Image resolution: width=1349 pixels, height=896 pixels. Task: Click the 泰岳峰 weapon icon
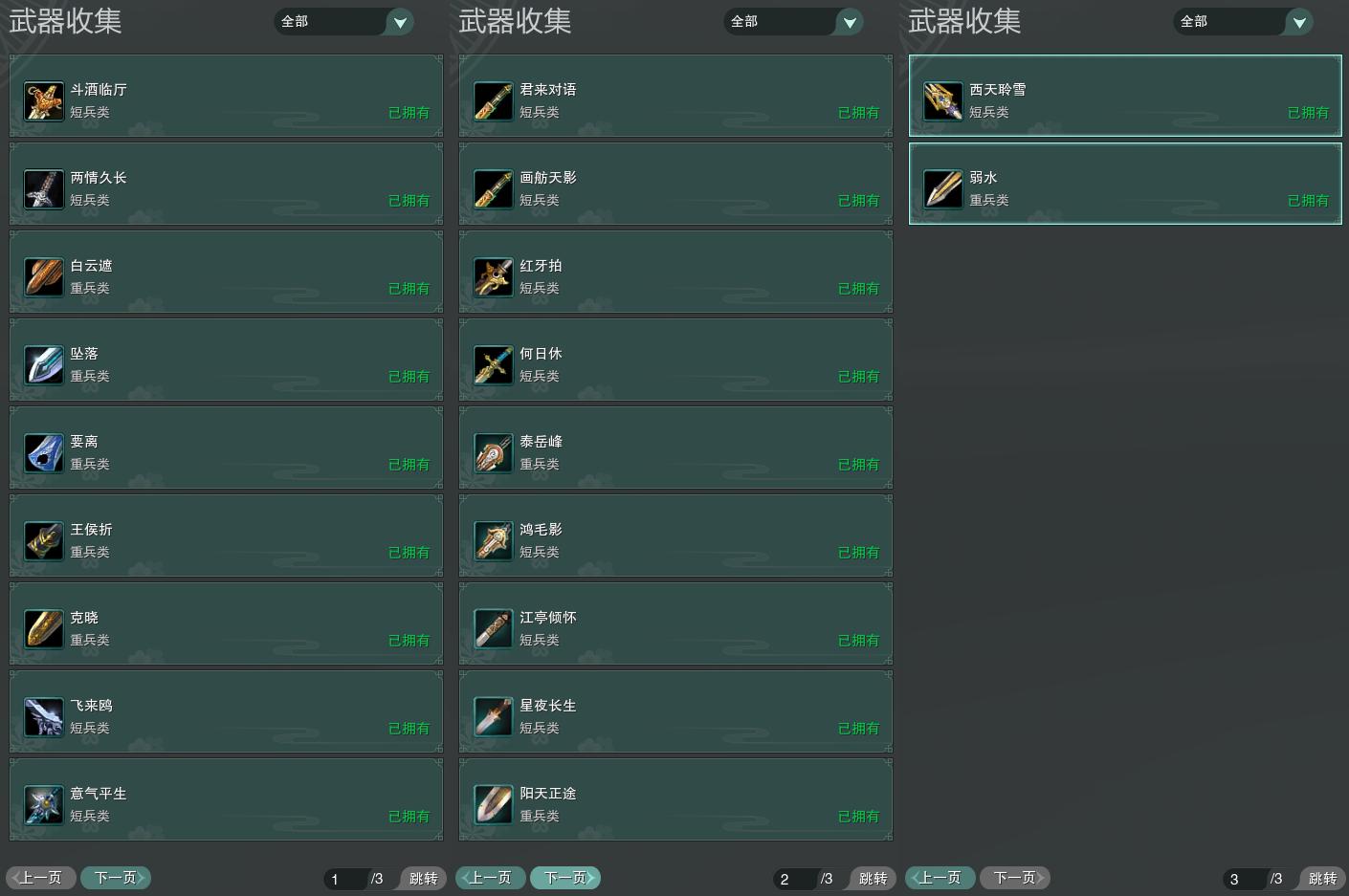494,453
